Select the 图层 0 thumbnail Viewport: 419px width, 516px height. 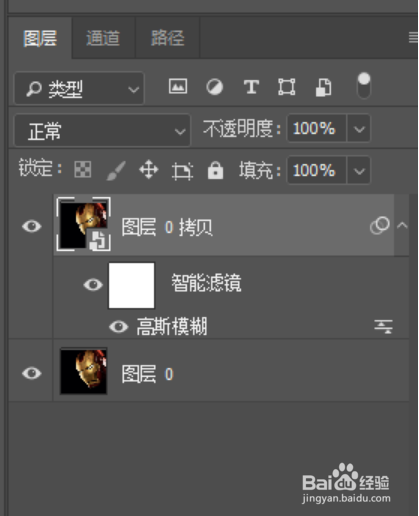tap(84, 371)
